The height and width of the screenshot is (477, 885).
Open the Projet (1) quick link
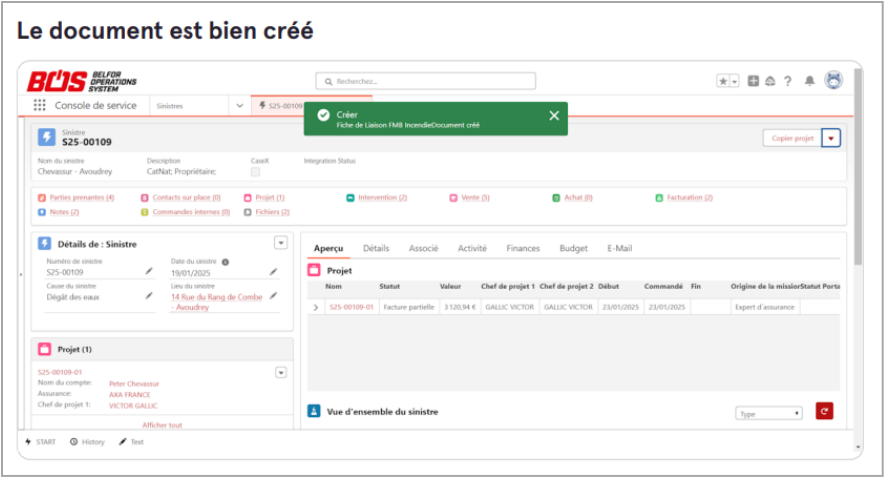point(270,198)
